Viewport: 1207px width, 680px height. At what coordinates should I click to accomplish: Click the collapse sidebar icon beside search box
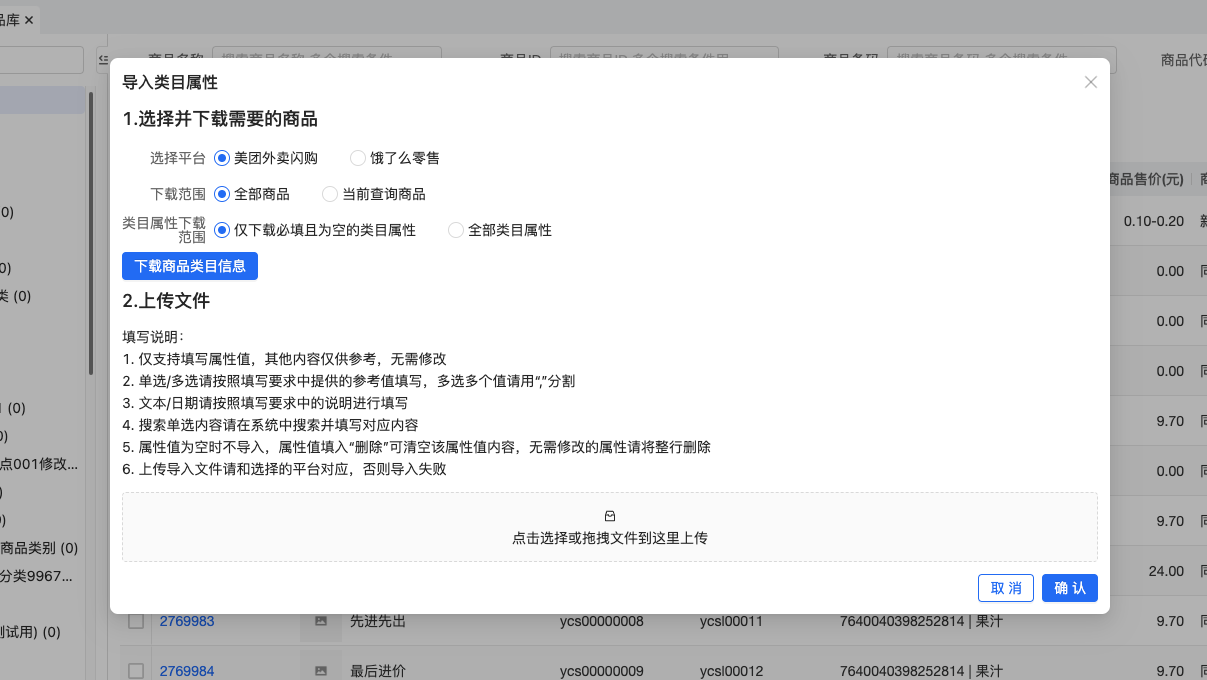tap(103, 60)
